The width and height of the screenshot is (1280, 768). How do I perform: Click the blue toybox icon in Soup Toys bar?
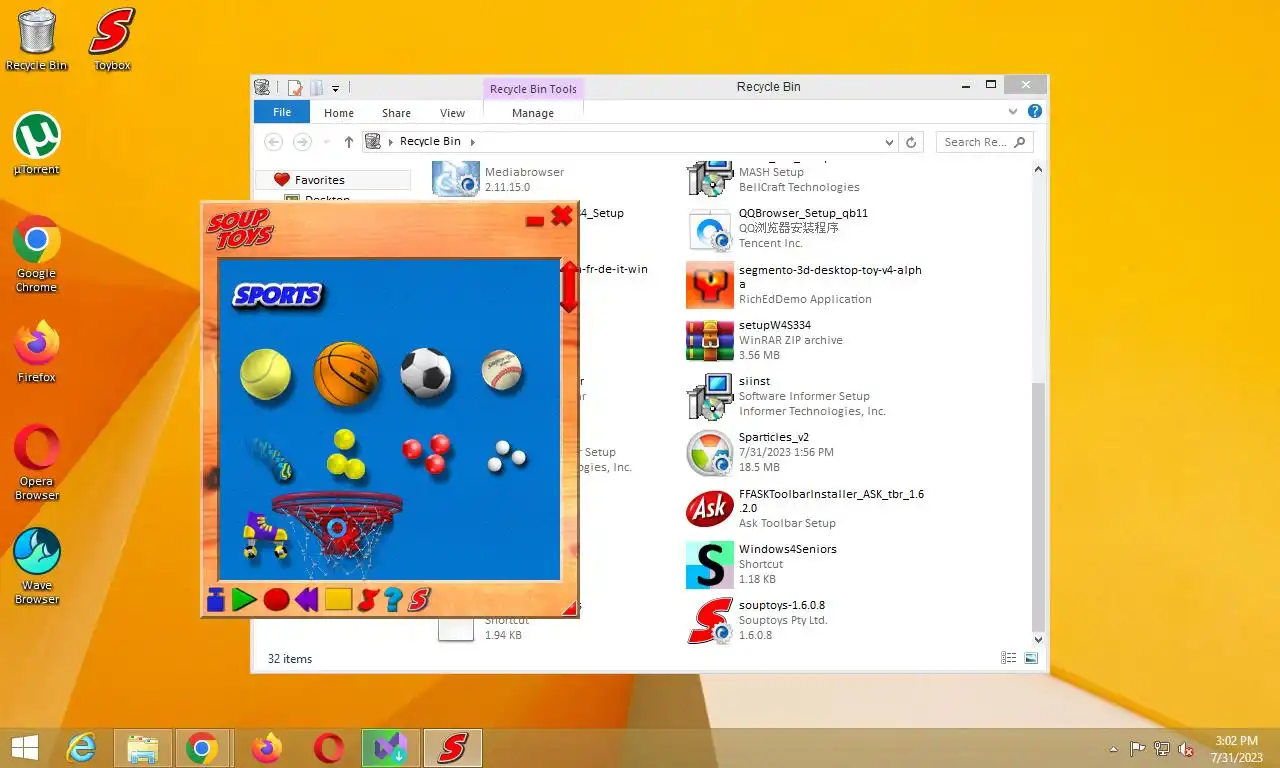(x=216, y=600)
